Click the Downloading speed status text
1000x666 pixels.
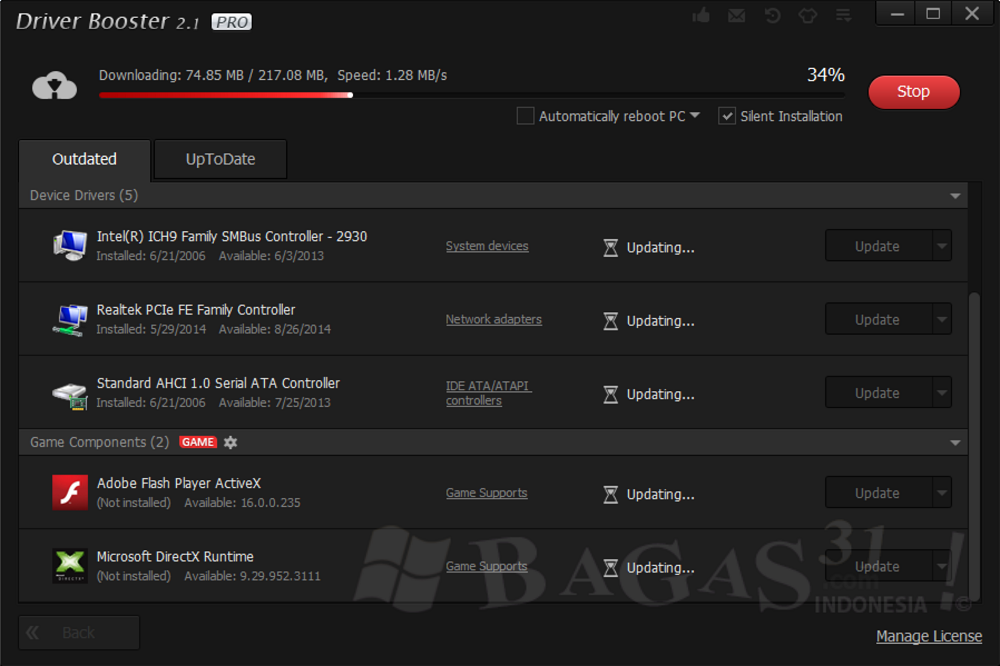point(273,75)
